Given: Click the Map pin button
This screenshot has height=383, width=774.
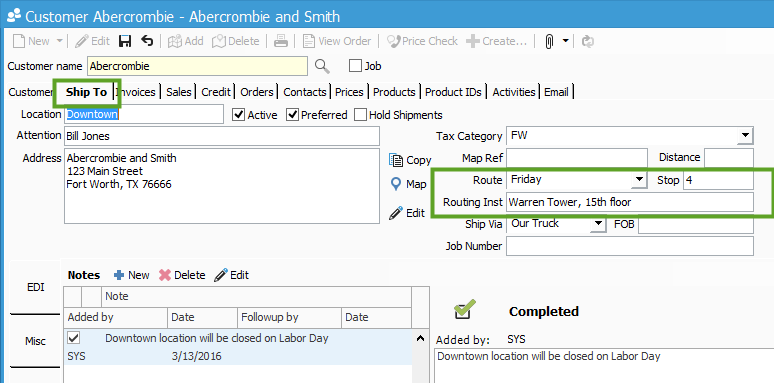Looking at the screenshot, I should pos(408,184).
